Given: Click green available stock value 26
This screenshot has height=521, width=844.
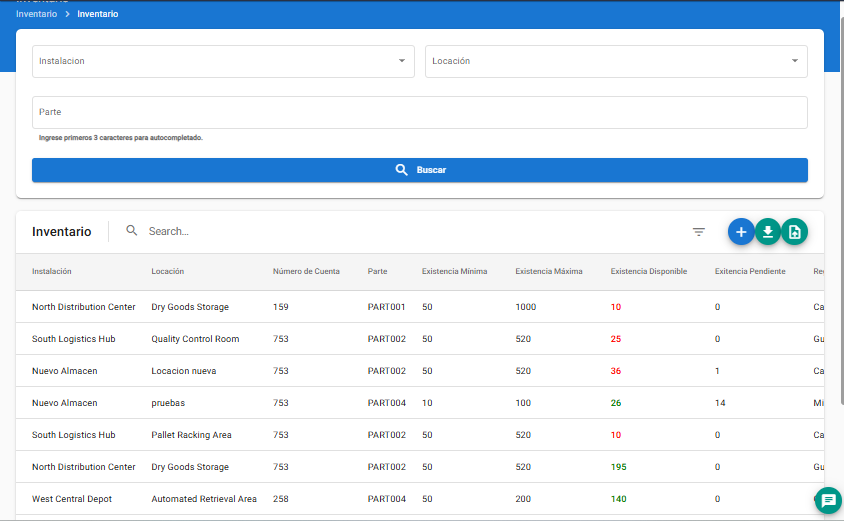Looking at the screenshot, I should click(616, 403).
